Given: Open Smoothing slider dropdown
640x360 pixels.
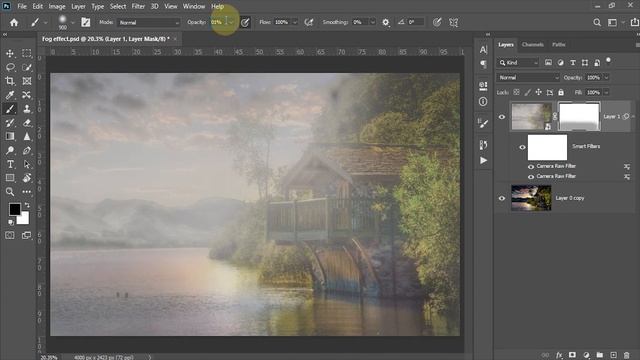Looking at the screenshot, I should click(x=372, y=22).
